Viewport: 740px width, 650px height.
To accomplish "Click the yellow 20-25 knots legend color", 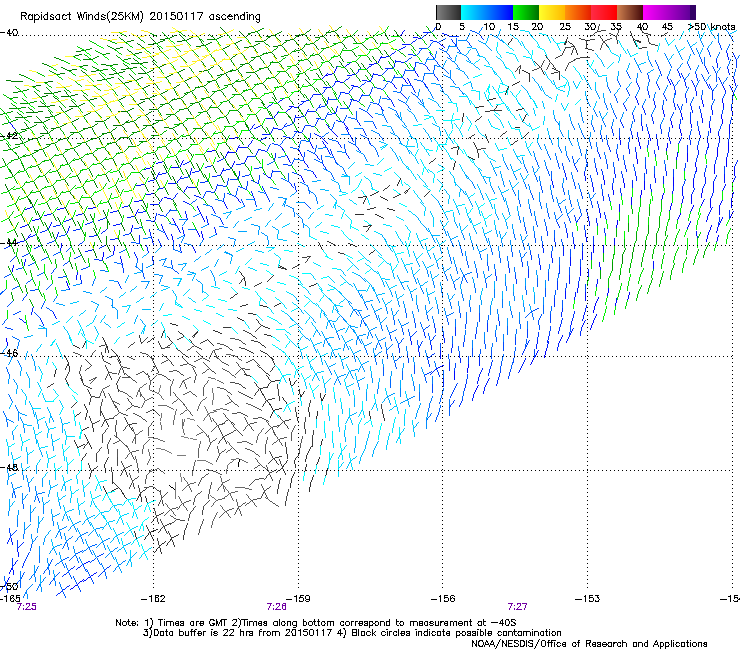I will tap(552, 12).
